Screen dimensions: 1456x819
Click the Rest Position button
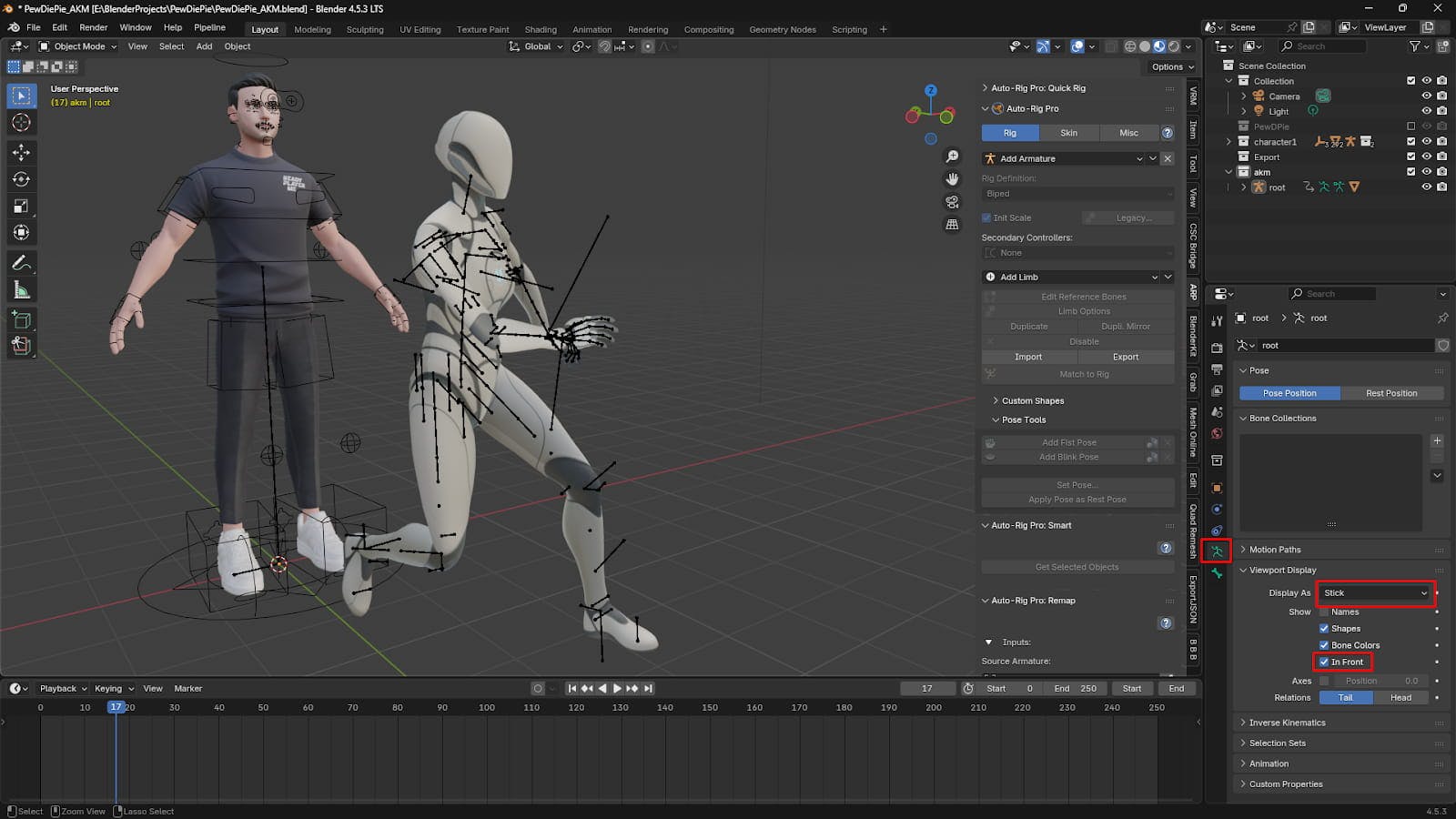pyautogui.click(x=1390, y=393)
